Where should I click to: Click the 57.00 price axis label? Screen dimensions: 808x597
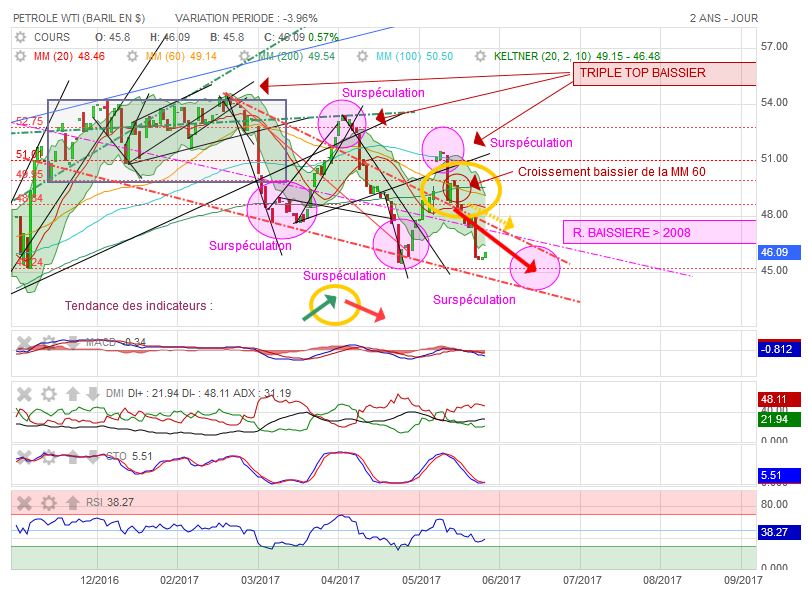point(774,46)
